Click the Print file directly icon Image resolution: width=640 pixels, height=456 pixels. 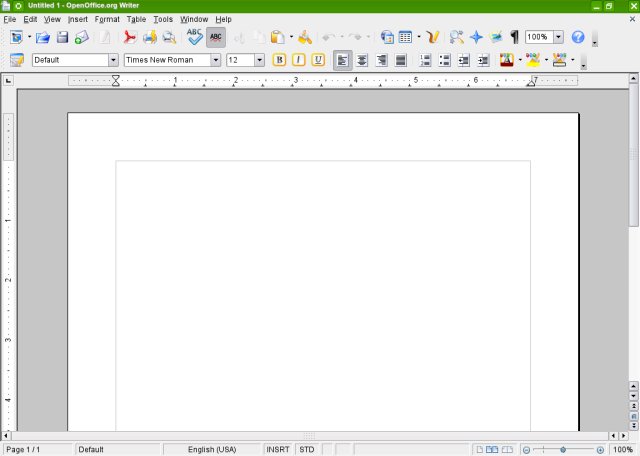coord(149,37)
